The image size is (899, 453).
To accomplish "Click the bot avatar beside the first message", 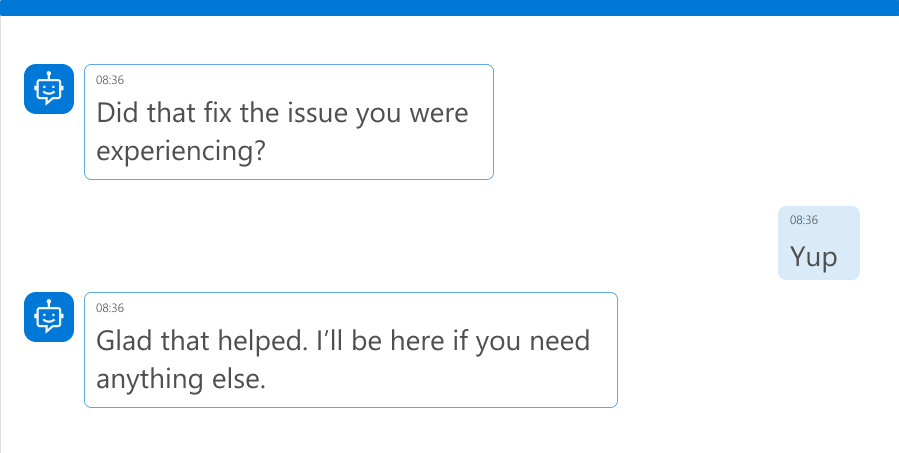I will 48,89.
